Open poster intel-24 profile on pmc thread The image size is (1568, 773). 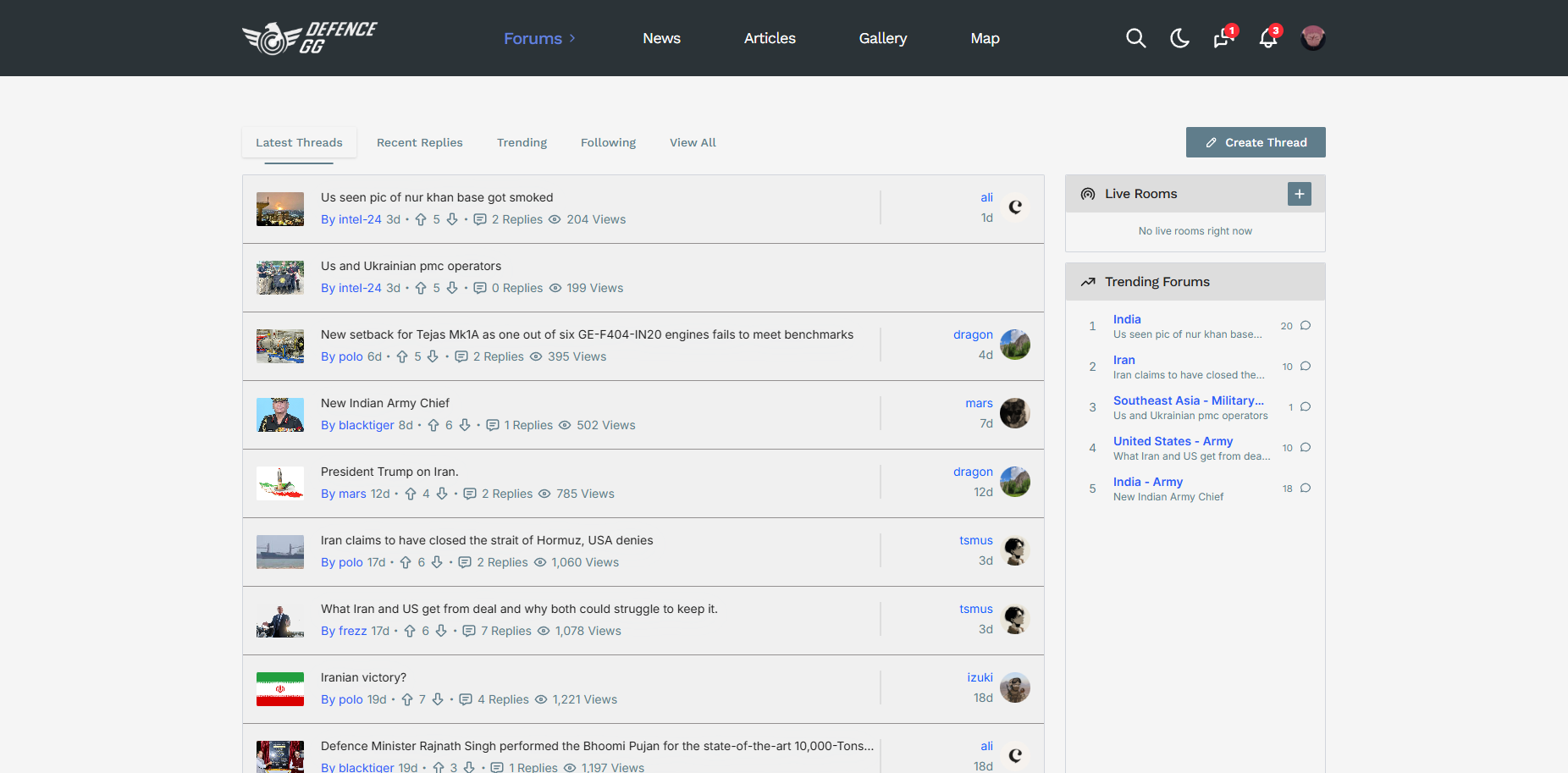point(360,288)
